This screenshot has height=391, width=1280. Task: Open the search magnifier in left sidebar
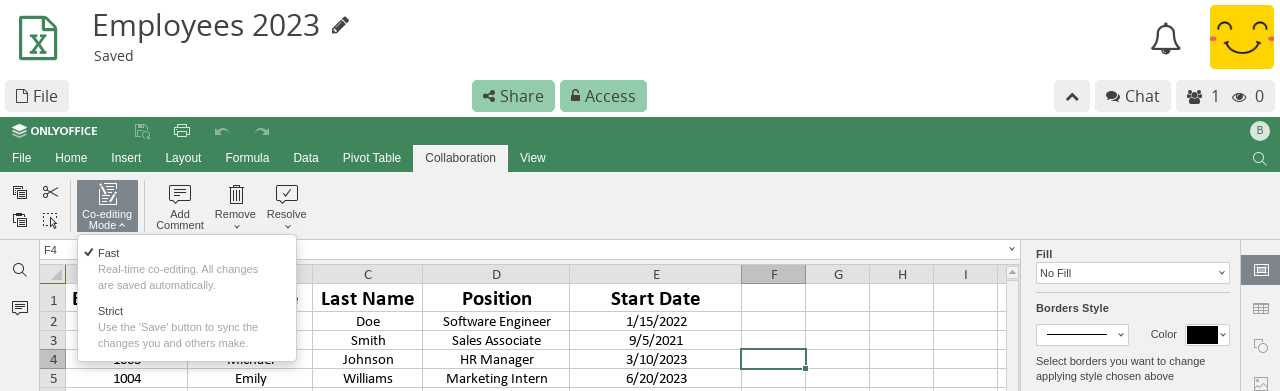(x=19, y=270)
